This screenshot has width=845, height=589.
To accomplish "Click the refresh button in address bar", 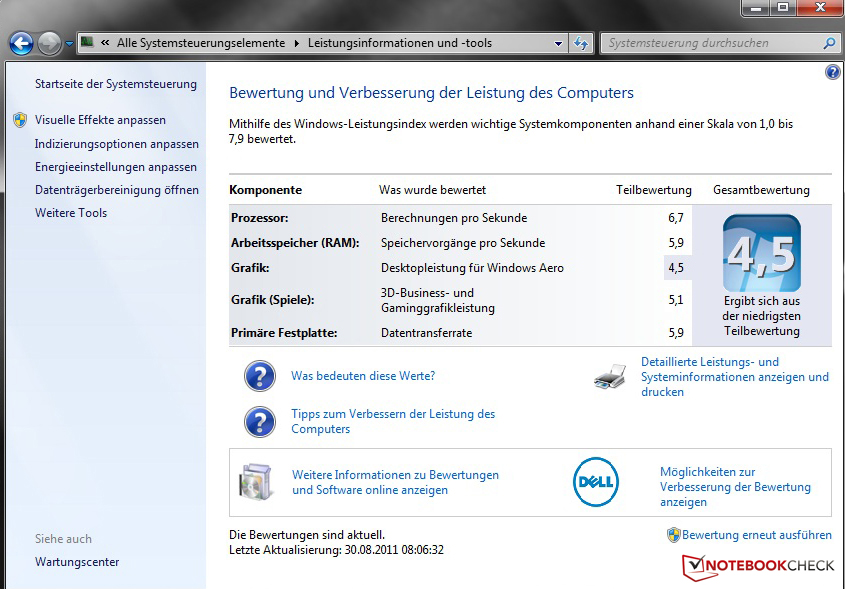I will pos(581,43).
